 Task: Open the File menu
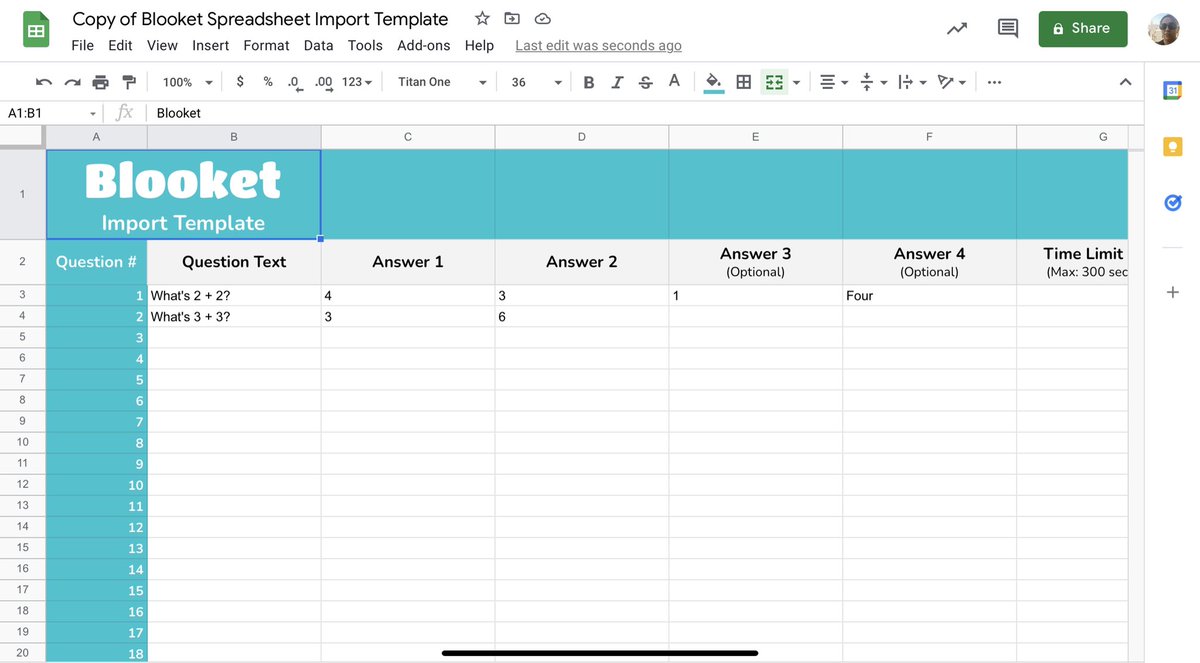click(83, 45)
